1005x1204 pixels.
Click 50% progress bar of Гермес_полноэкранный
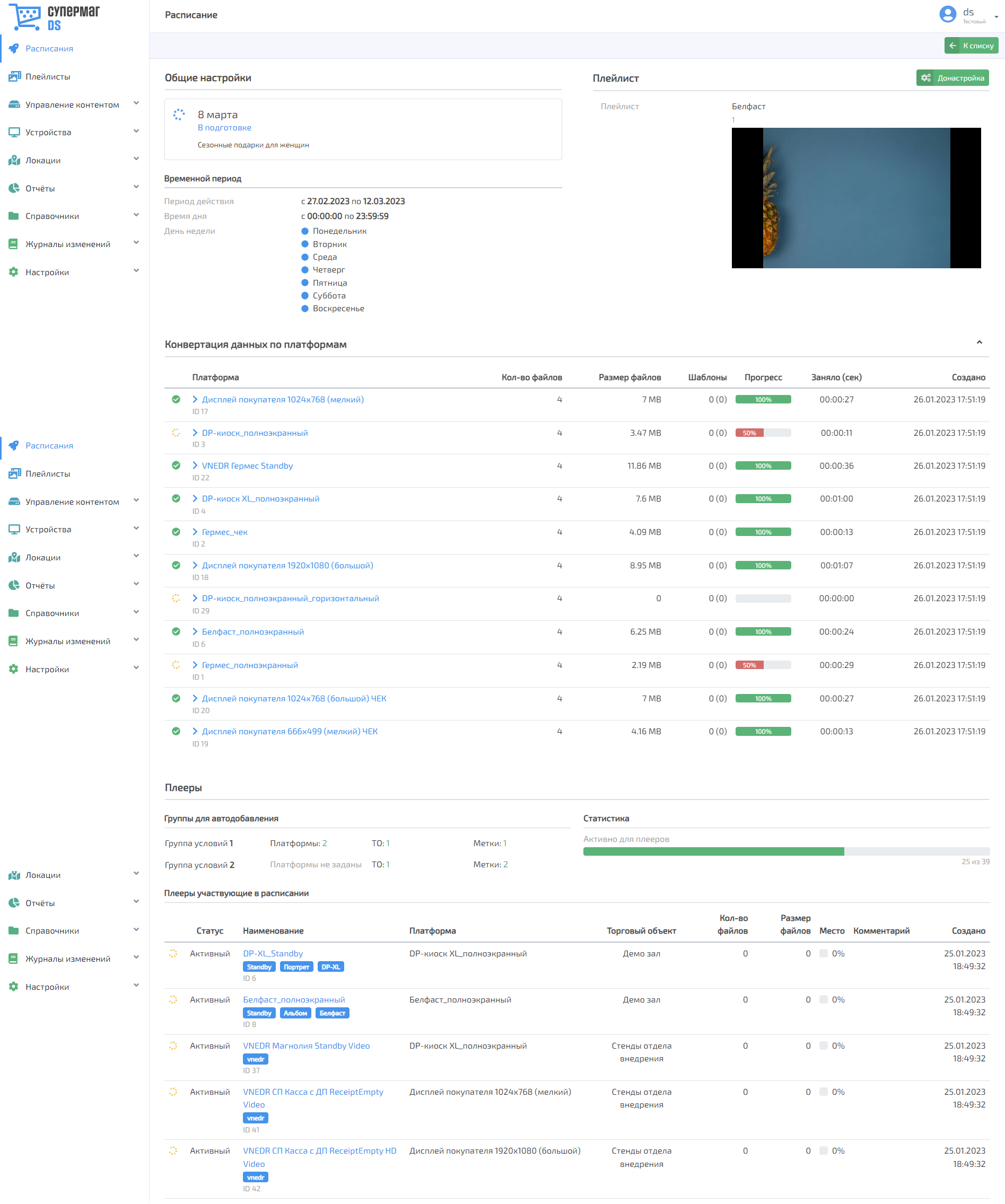pyautogui.click(x=763, y=665)
